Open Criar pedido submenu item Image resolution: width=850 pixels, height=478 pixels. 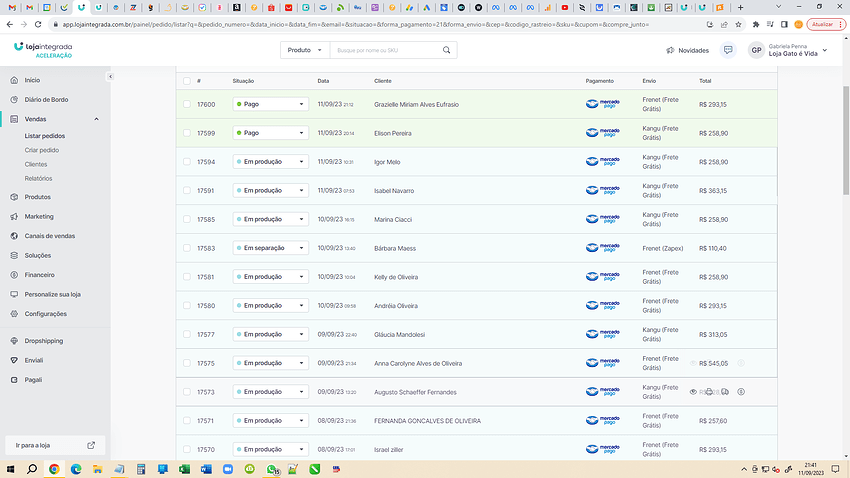[42, 150]
